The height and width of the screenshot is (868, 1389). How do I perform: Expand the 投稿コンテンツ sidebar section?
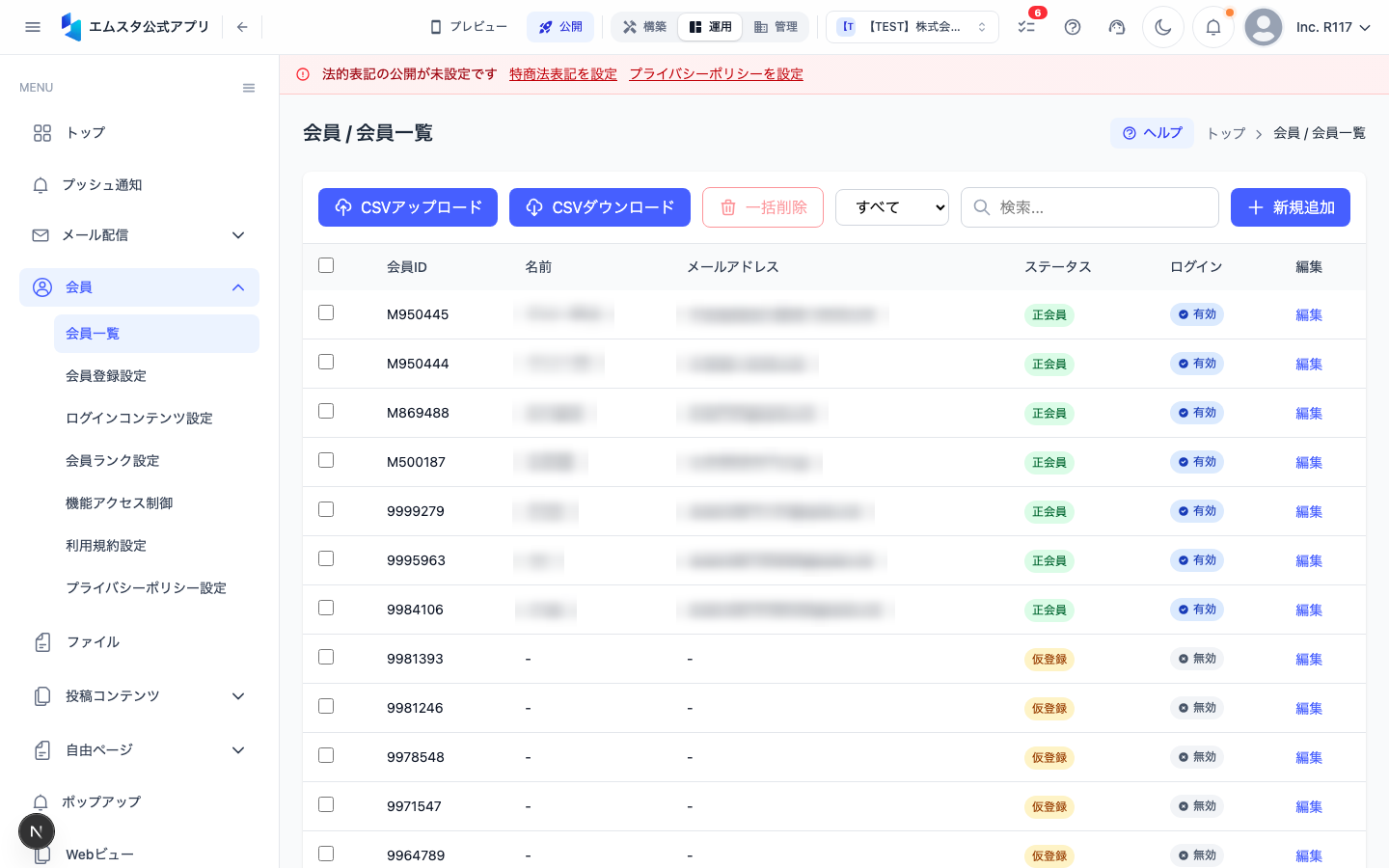pyautogui.click(x=238, y=696)
